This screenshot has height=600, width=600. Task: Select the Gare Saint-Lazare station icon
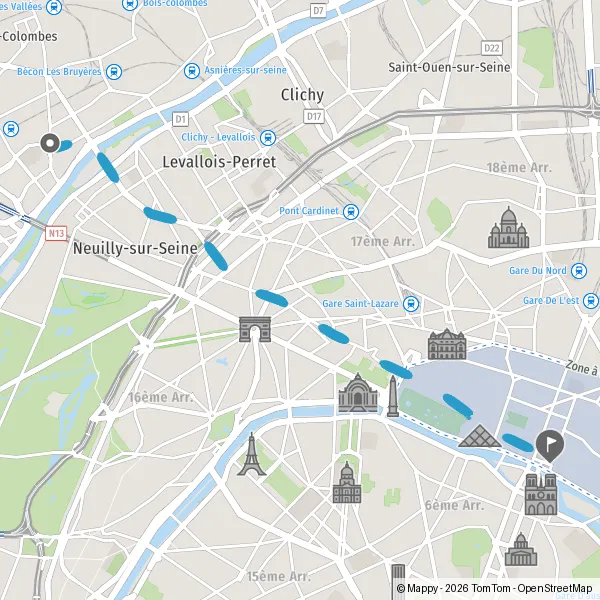pyautogui.click(x=411, y=304)
